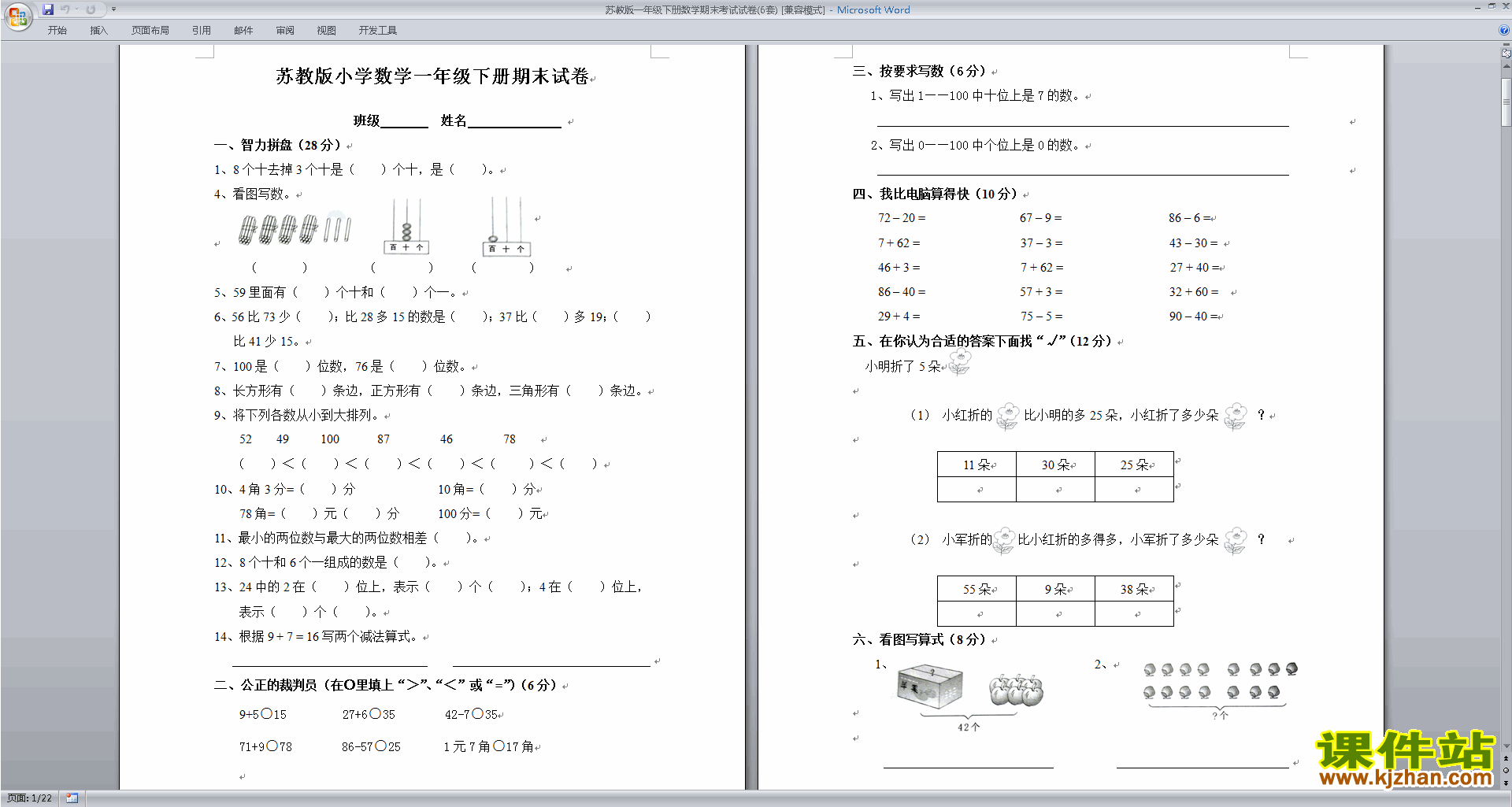1512x807 pixels.
Task: Save the document via Quick Access toolbar
Action: pos(48,9)
